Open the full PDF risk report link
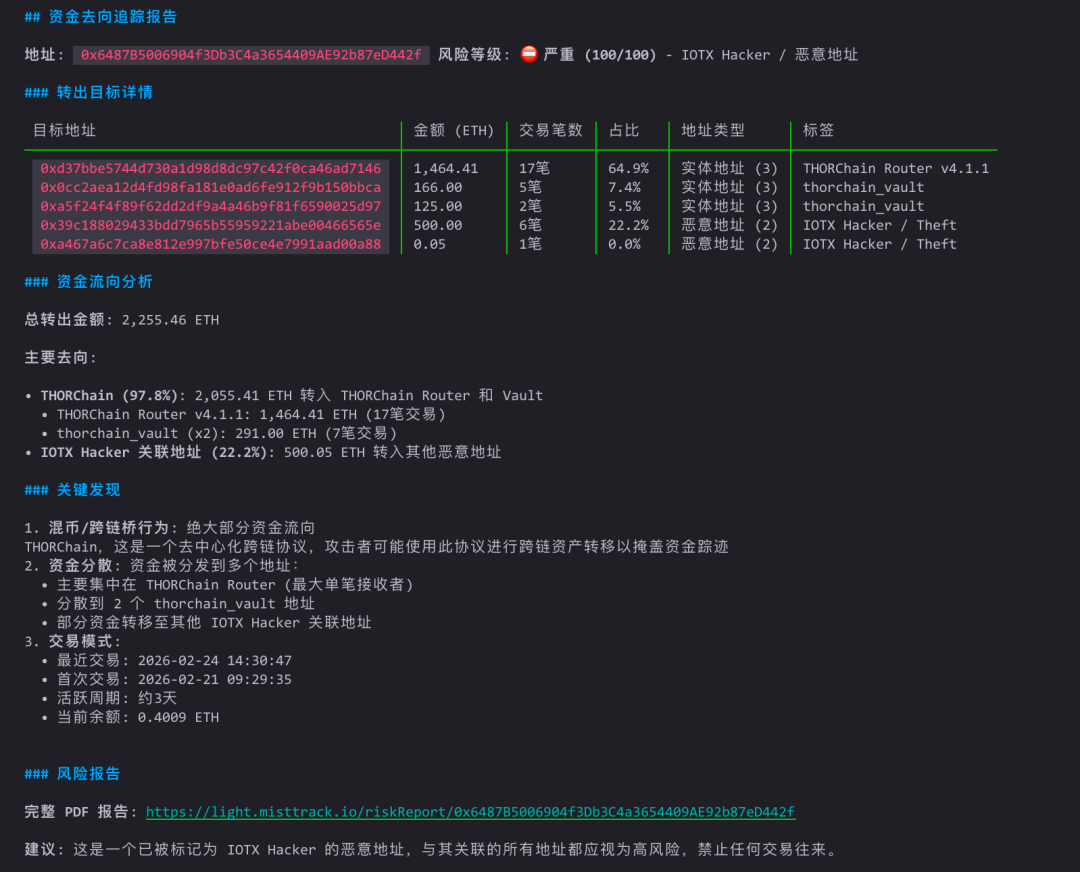 click(x=470, y=811)
